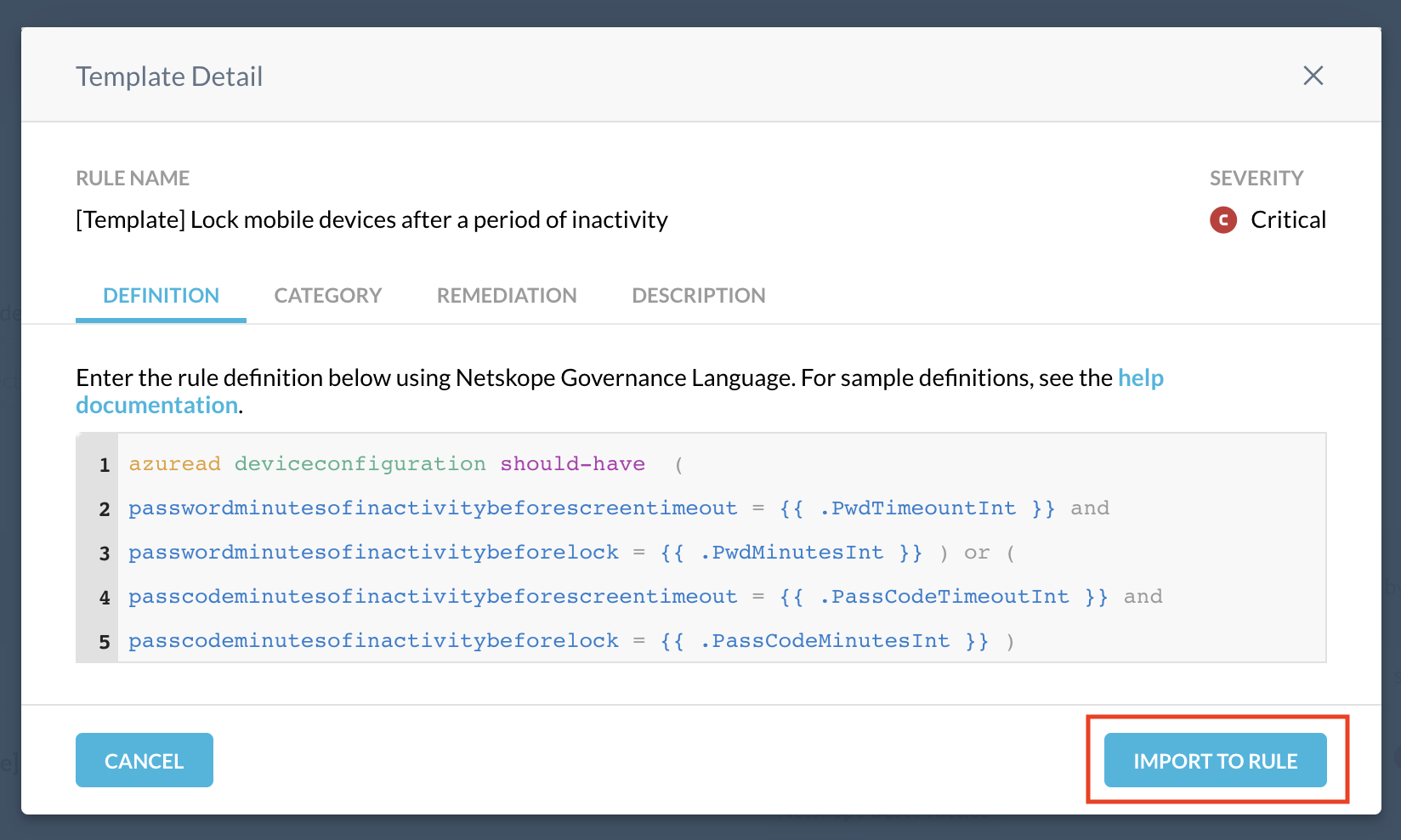Click the should-have operator on line 1
Viewport: 1401px width, 840px height.
click(572, 464)
